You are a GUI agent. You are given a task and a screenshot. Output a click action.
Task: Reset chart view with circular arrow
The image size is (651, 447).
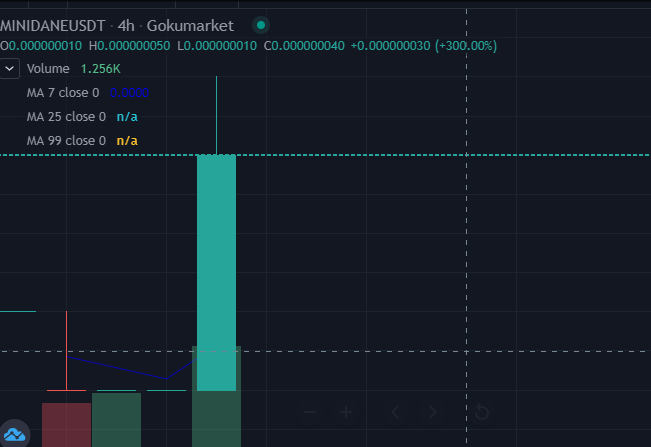[x=482, y=412]
